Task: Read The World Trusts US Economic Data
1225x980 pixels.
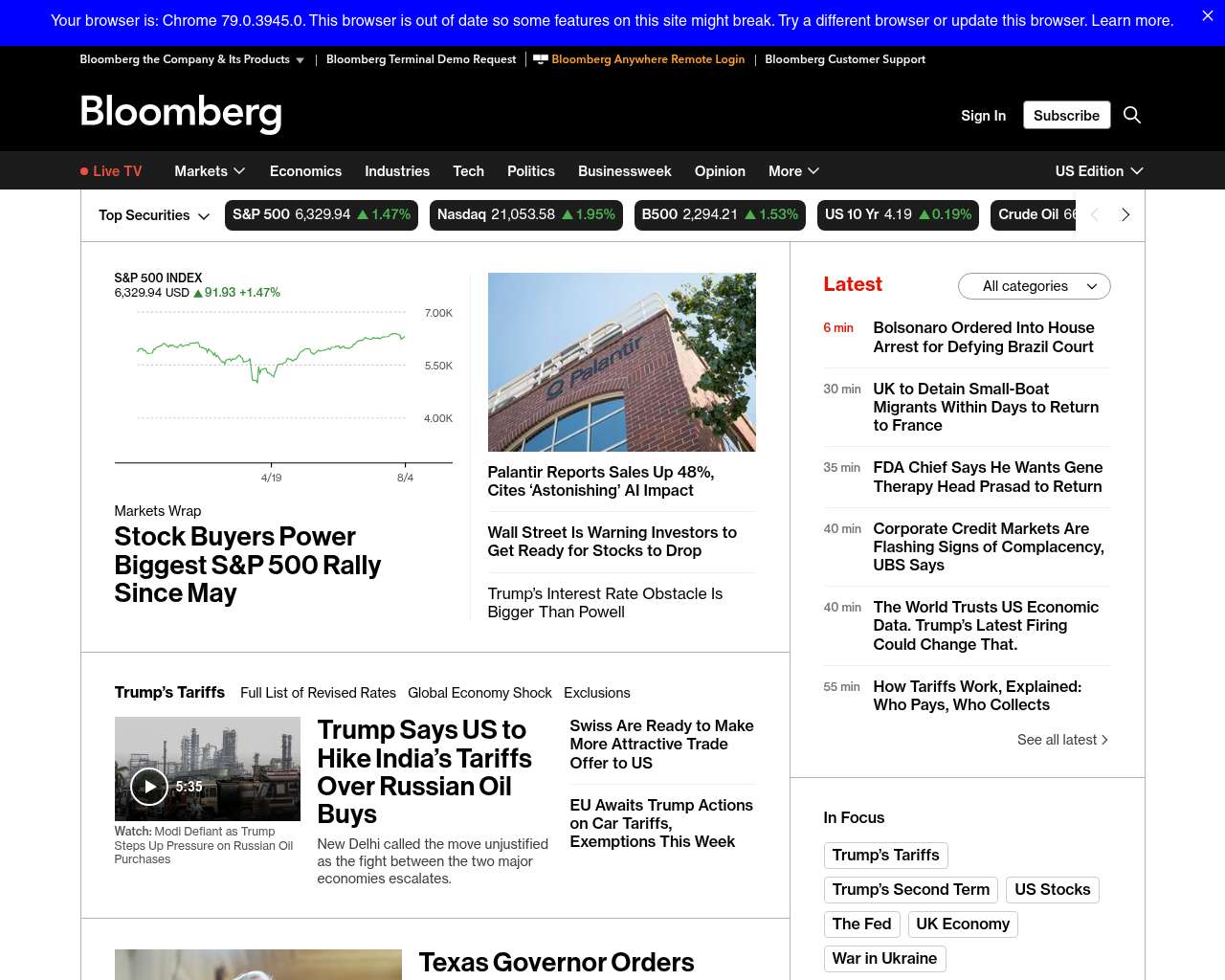Action: (986, 626)
